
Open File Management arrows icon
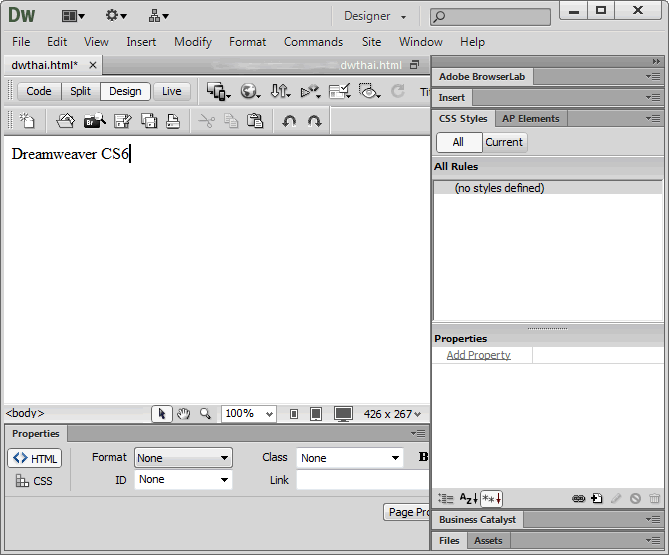pos(280,91)
